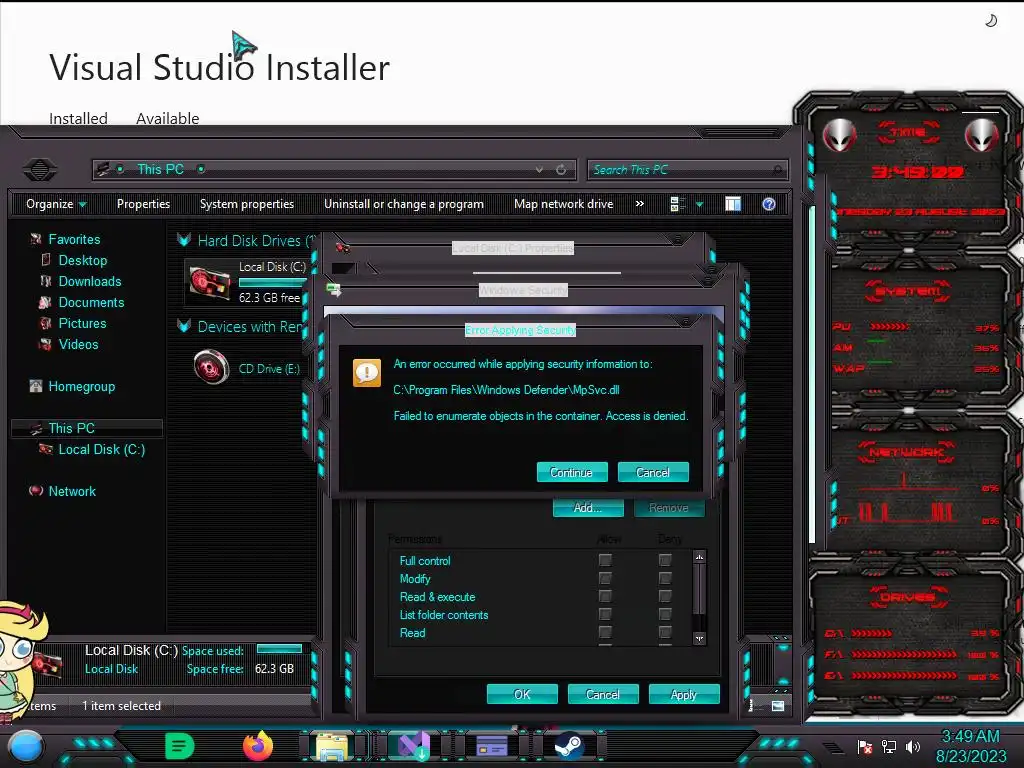
Task: Click the warning icon in error dialog
Action: point(367,373)
